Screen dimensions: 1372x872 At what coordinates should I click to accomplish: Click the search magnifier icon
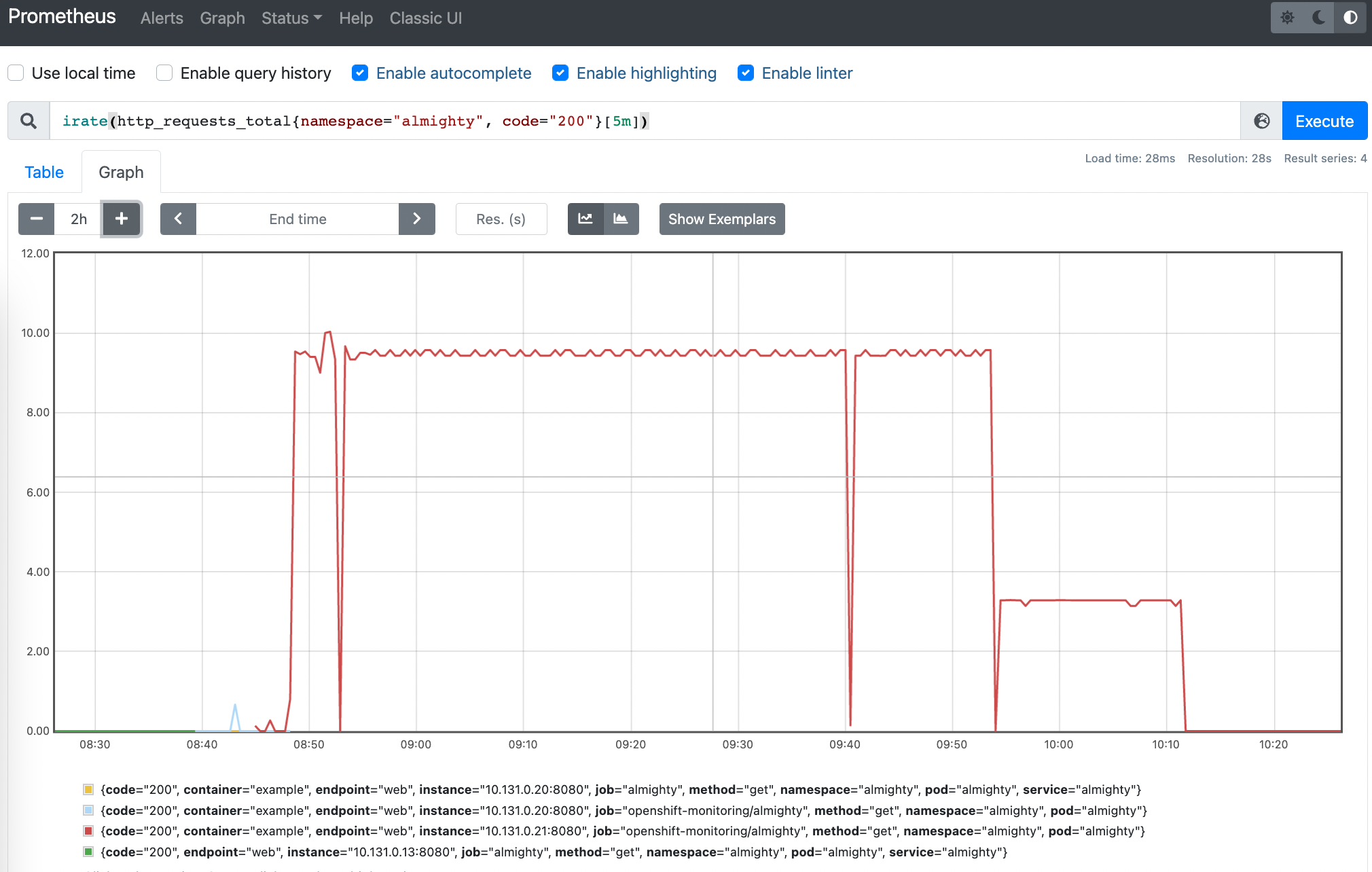pos(29,121)
